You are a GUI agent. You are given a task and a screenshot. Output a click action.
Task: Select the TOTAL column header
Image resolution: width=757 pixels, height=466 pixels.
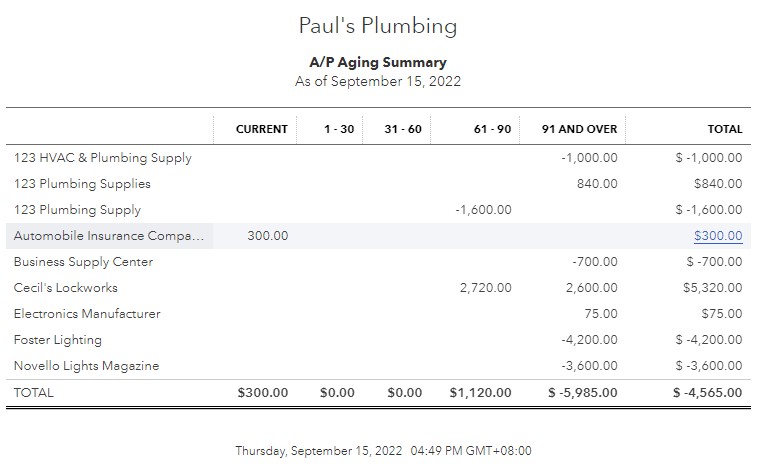tap(725, 129)
